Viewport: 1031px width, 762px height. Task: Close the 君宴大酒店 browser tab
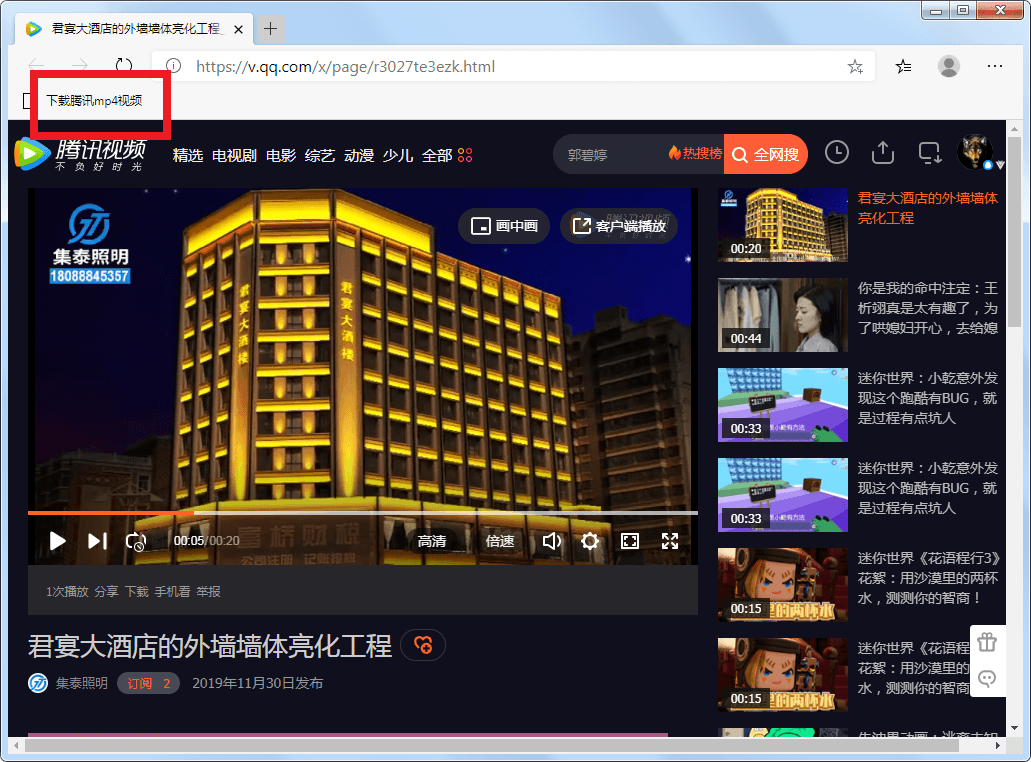pos(239,29)
